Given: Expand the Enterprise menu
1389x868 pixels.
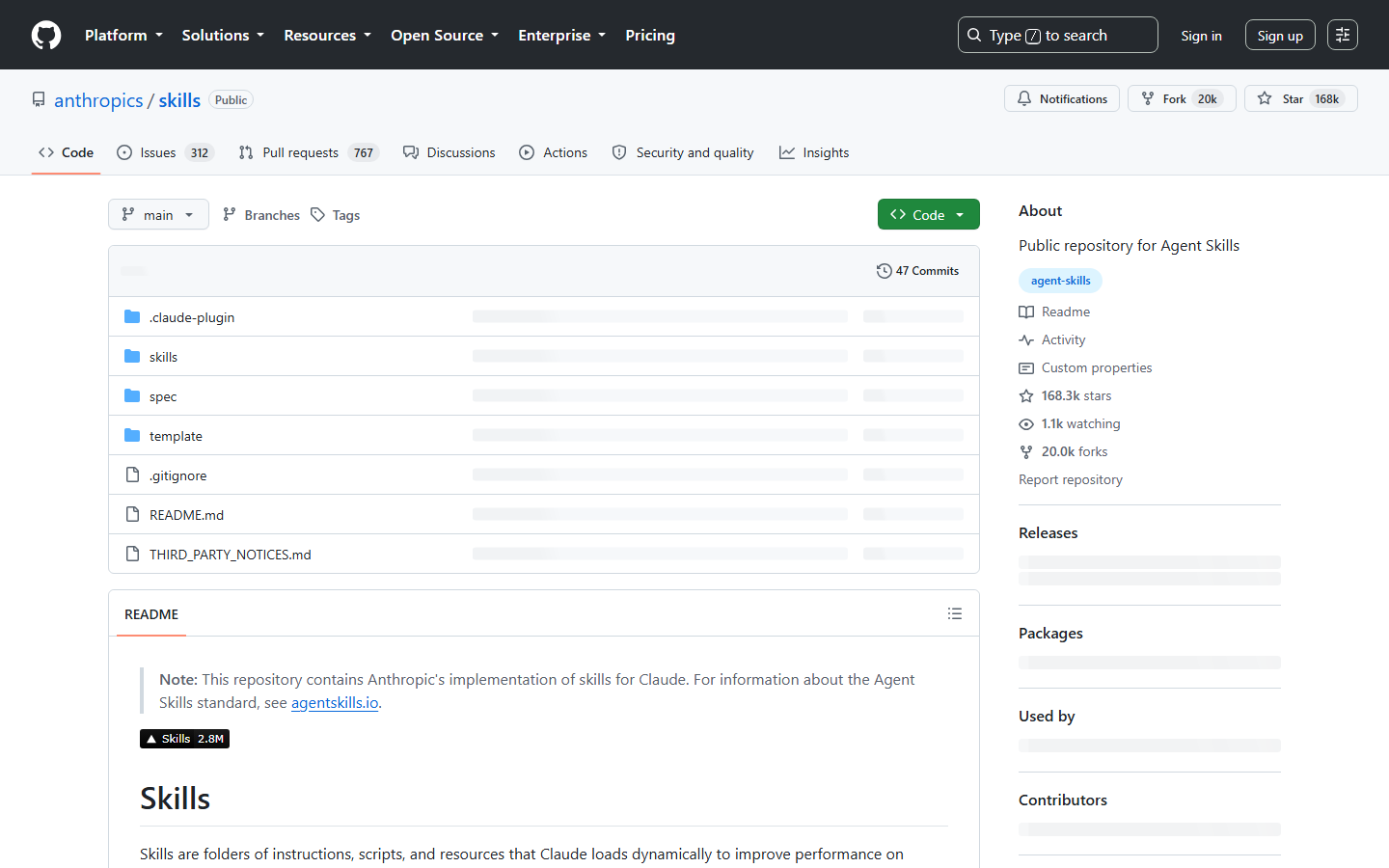Looking at the screenshot, I should click(561, 35).
